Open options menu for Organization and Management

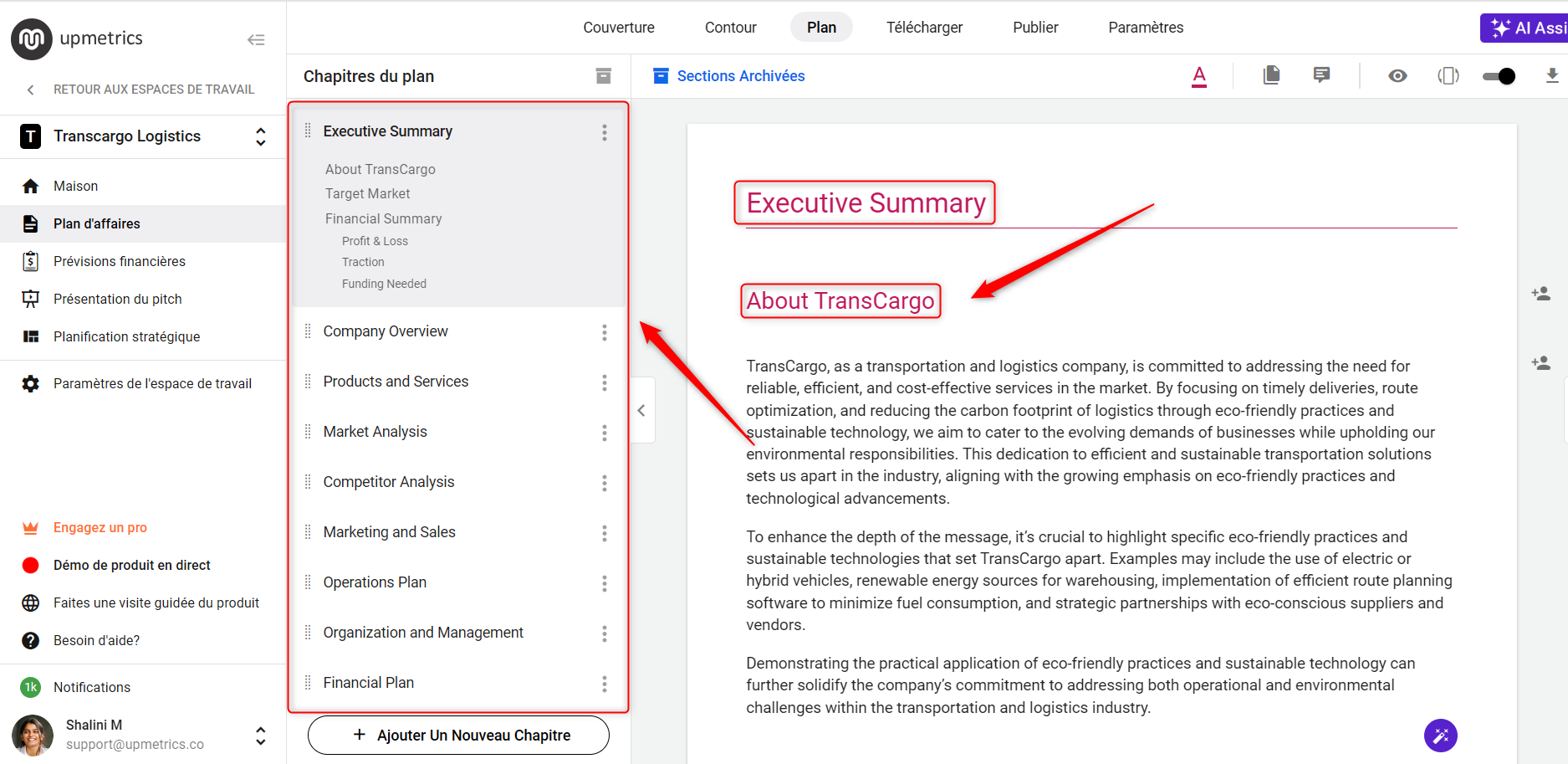point(604,633)
